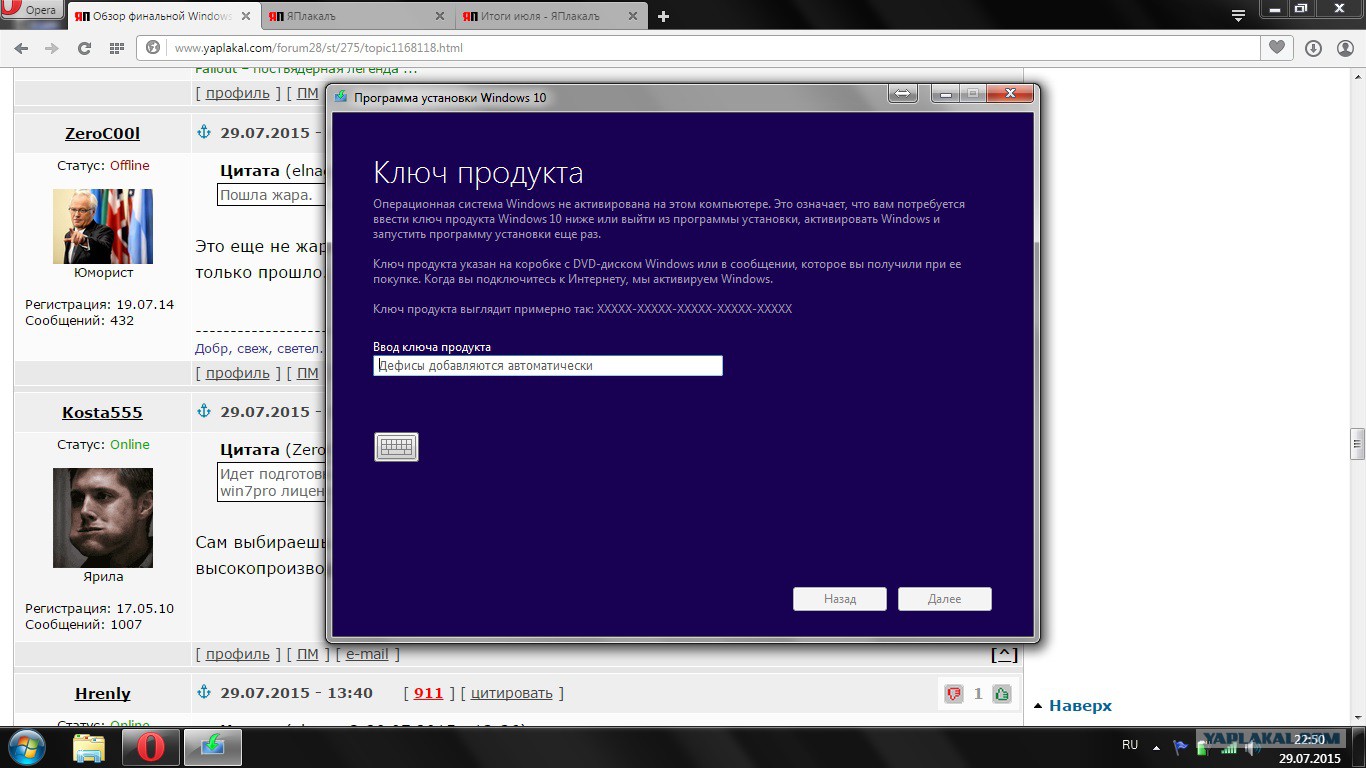Open the Speed Dial grid
The height and width of the screenshot is (768, 1366).
116,48
